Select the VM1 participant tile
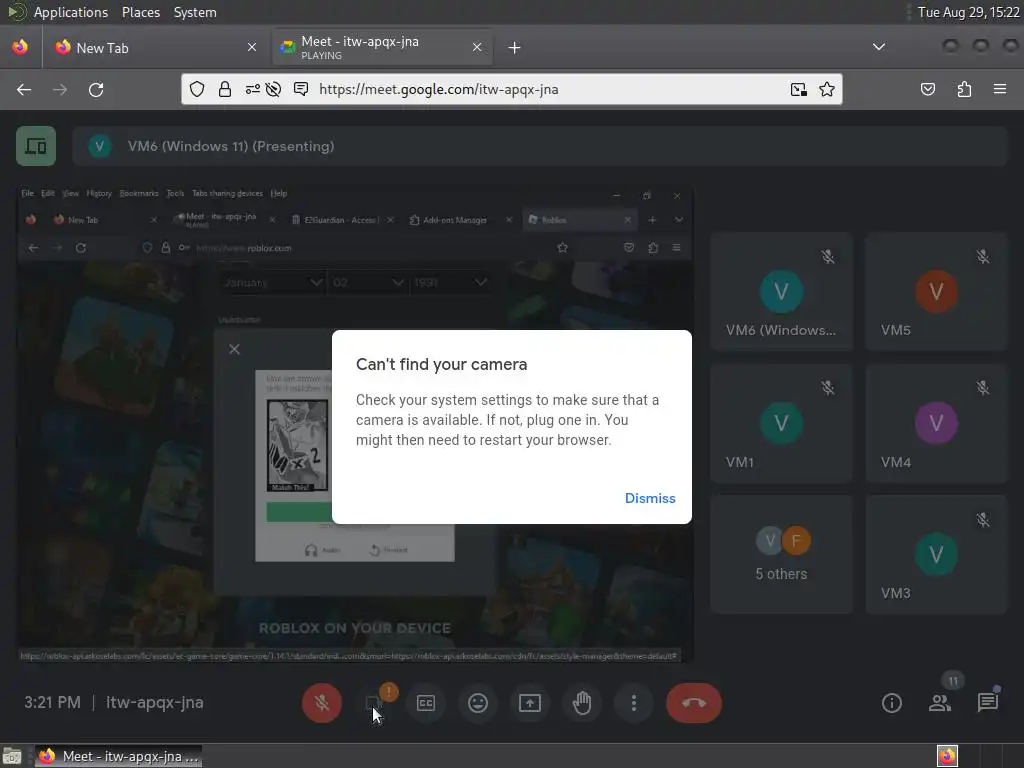Viewport: 1024px width, 768px height. click(x=781, y=423)
